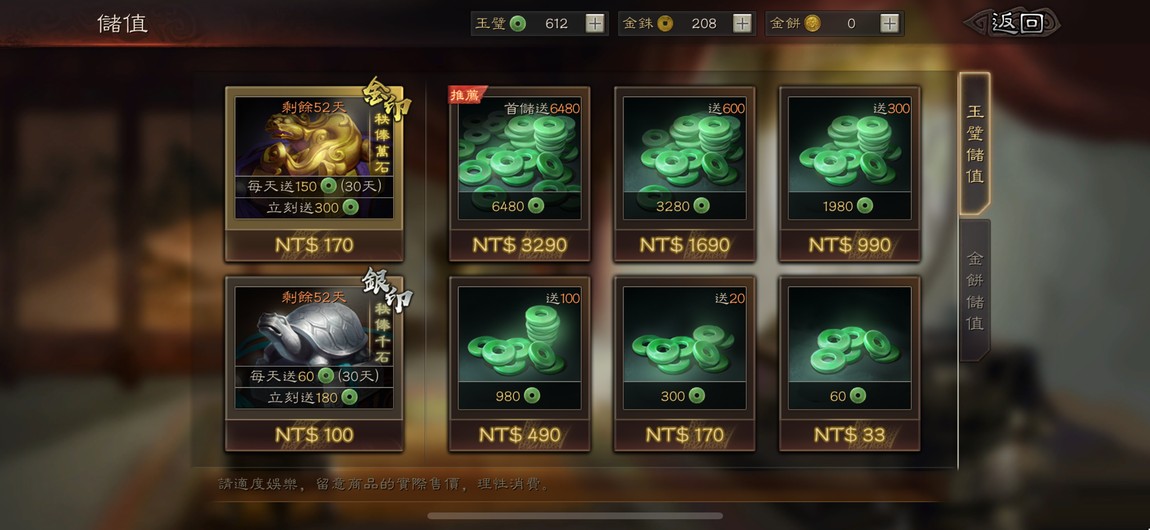Click the 金餅 gold cake icon in top bar
This screenshot has height=530, width=1150.
click(x=813, y=23)
